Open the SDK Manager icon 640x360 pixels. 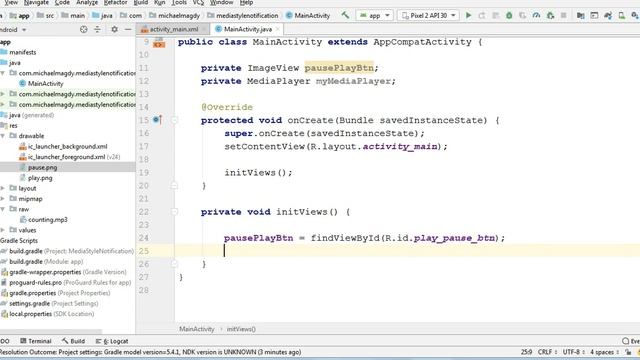tap(635, 16)
